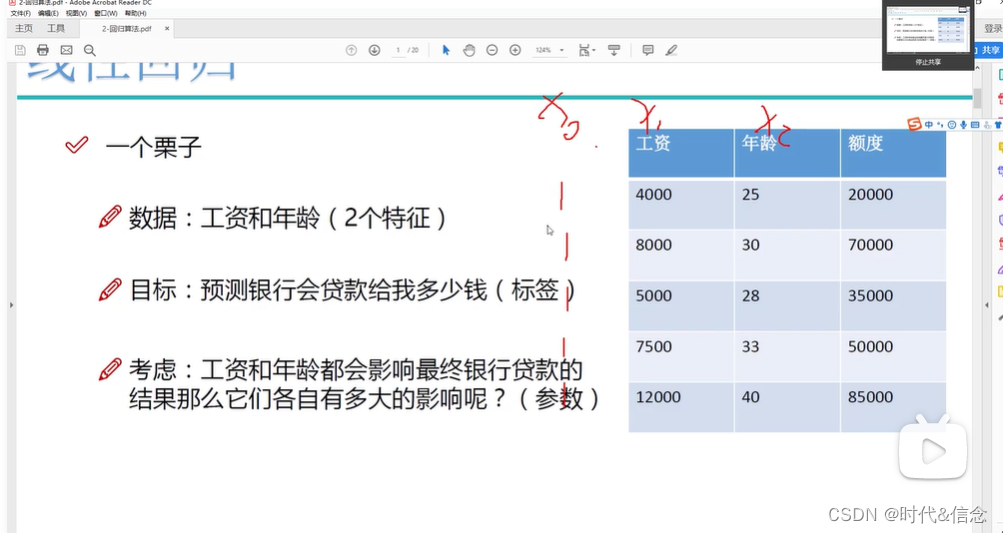
Task: Activate the highlighter pen tool
Action: coord(671,50)
